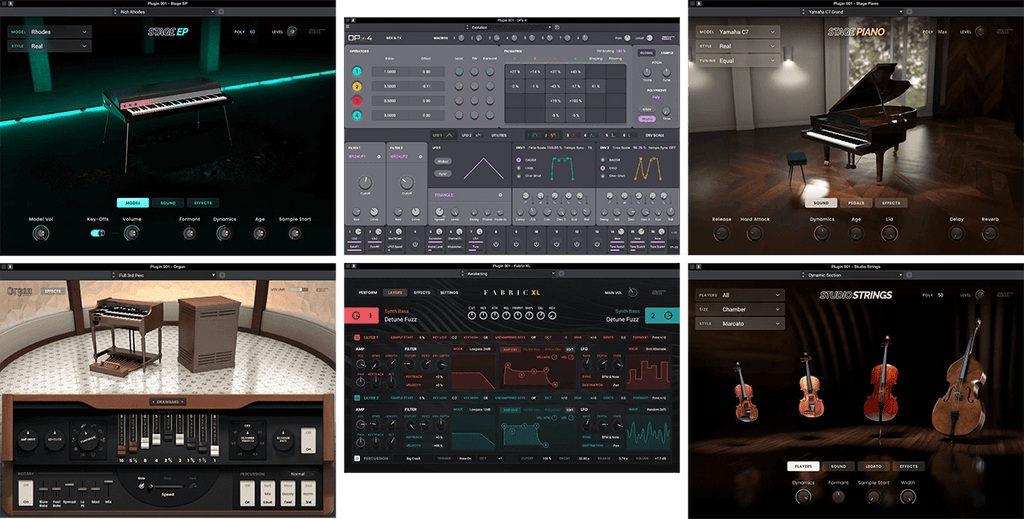This screenshot has height=519, width=1024.
Task: Click the Utilities button in OPx-4
Action: point(499,135)
